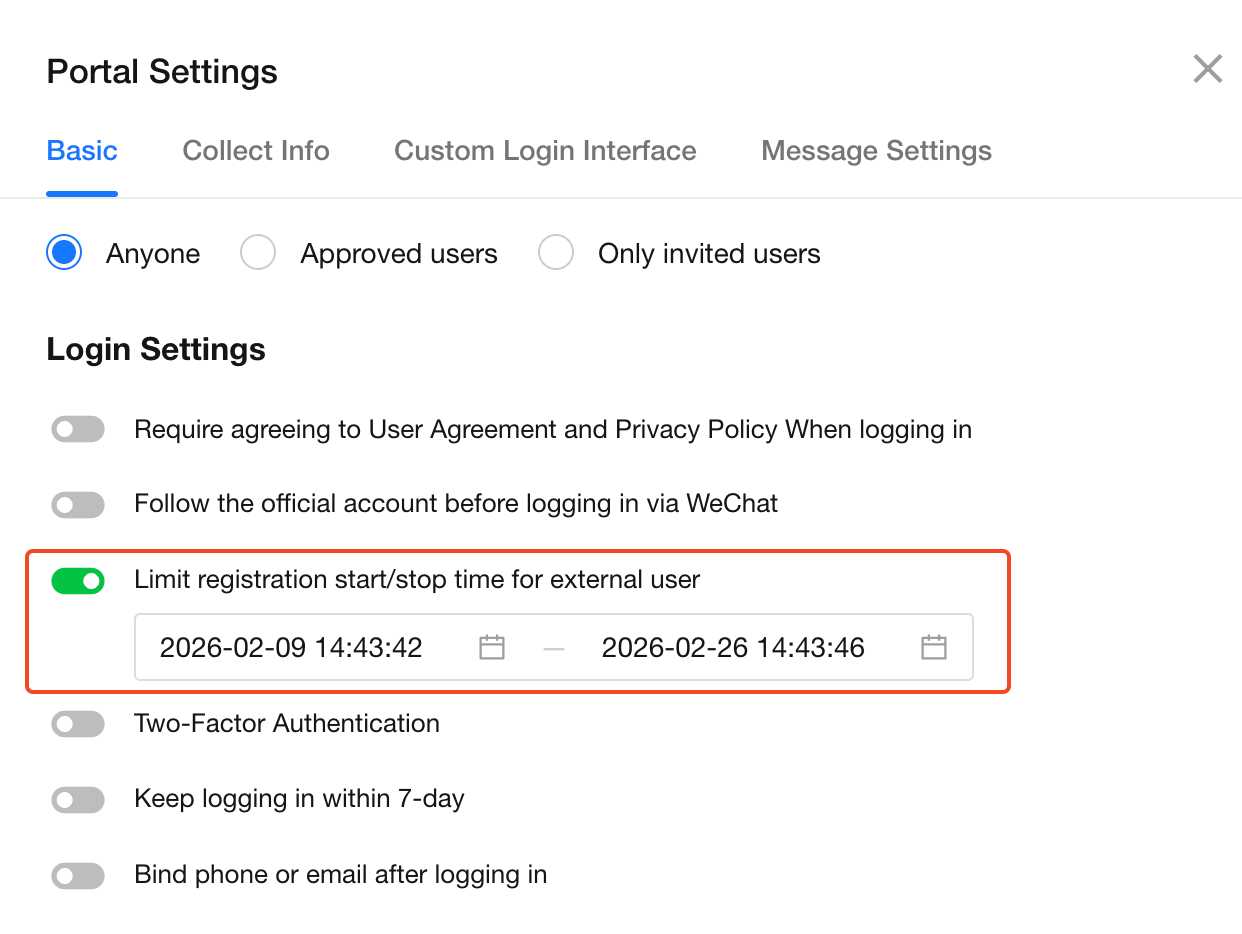Enable Keep logging in within 7-day
The image size is (1242, 934).
pos(78,800)
